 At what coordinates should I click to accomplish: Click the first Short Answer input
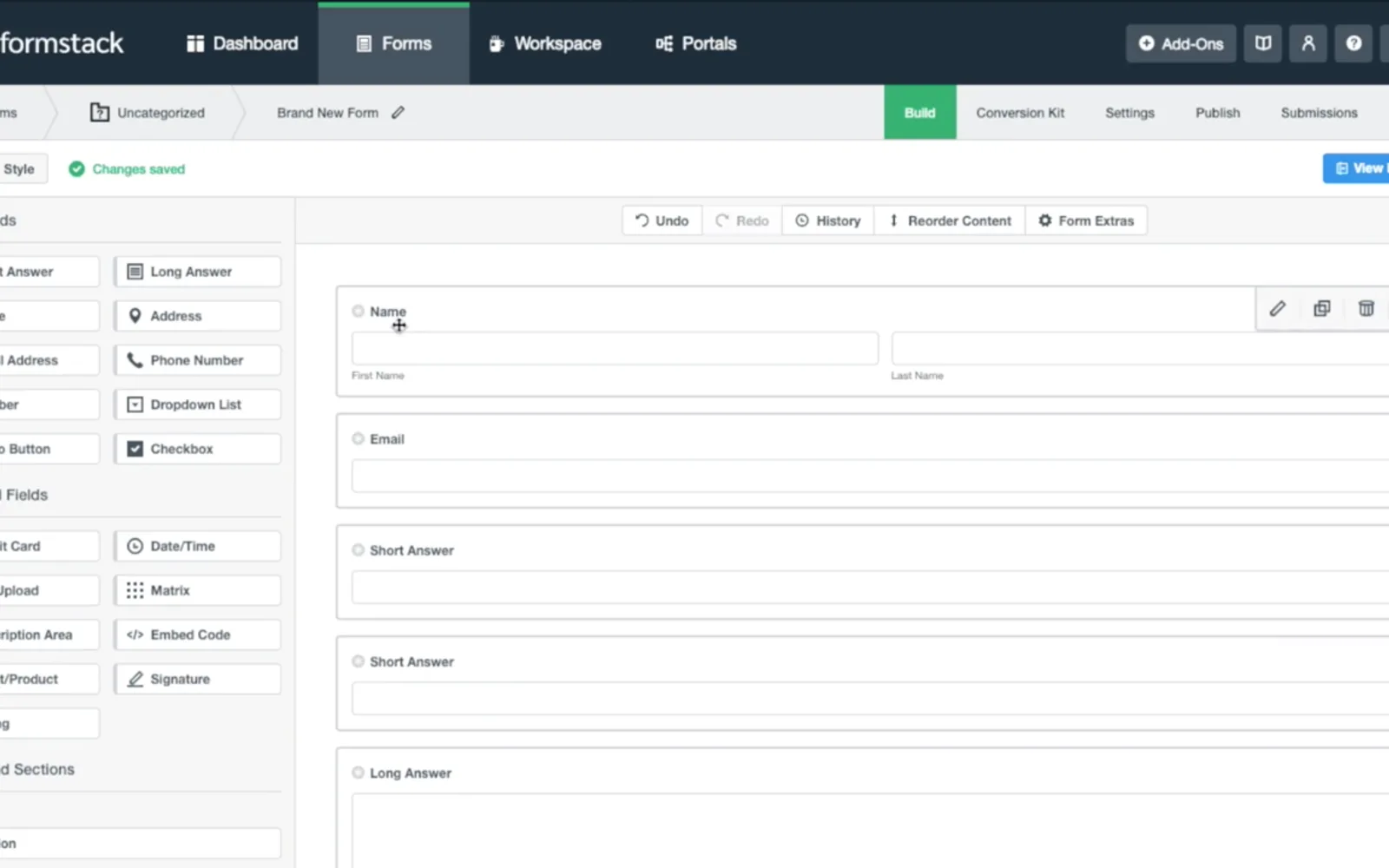[870, 587]
